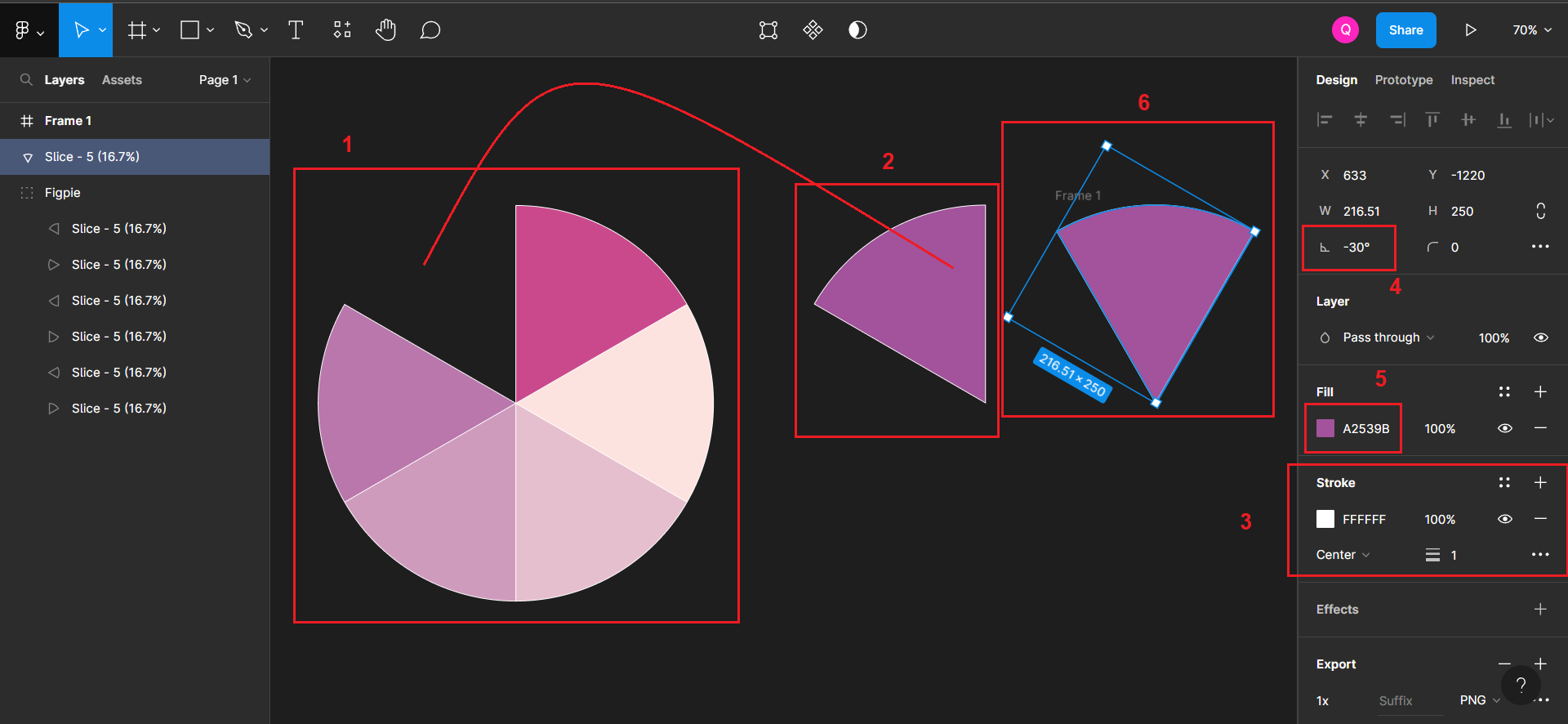Click the rotation field showing -30°
The height and width of the screenshot is (724, 1568).
1356,248
